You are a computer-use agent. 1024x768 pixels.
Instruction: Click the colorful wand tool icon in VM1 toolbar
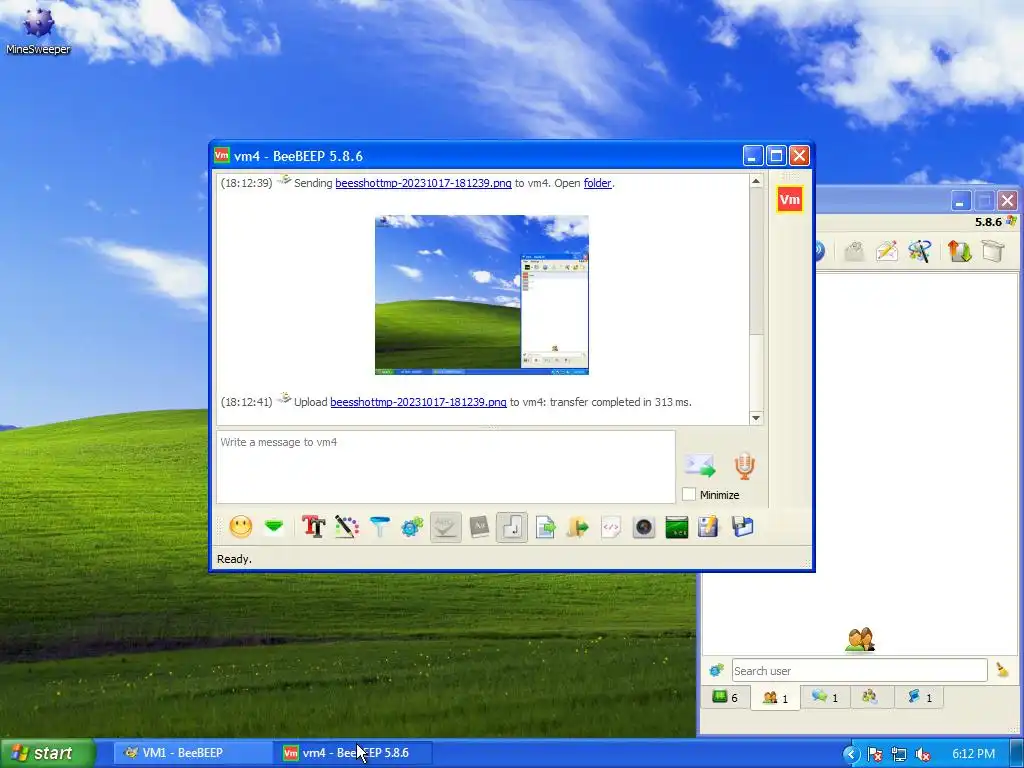[x=920, y=251]
